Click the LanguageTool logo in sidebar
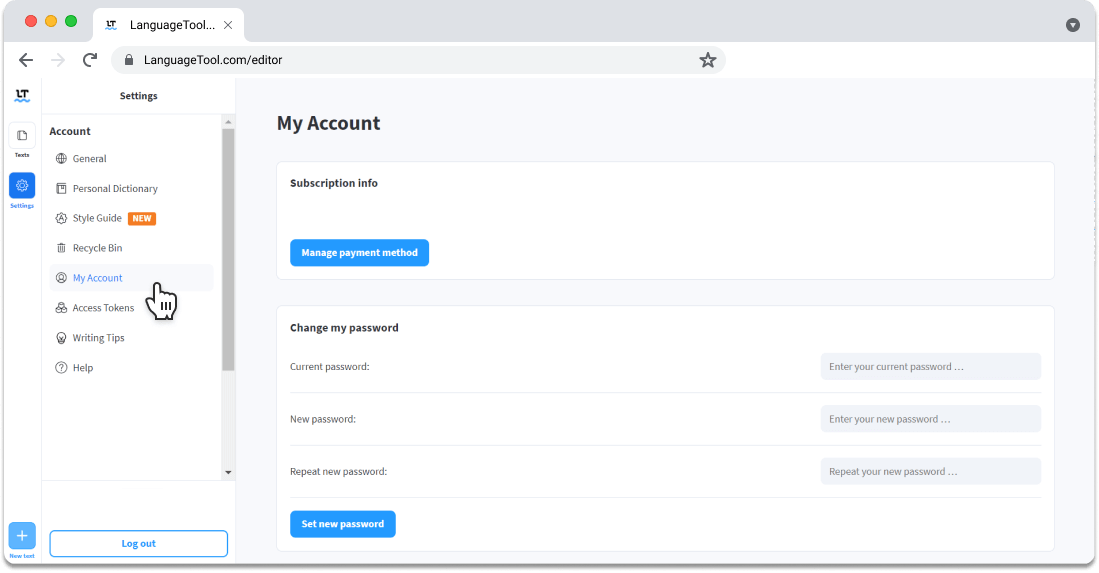The width and height of the screenshot is (1099, 573). pos(22,96)
